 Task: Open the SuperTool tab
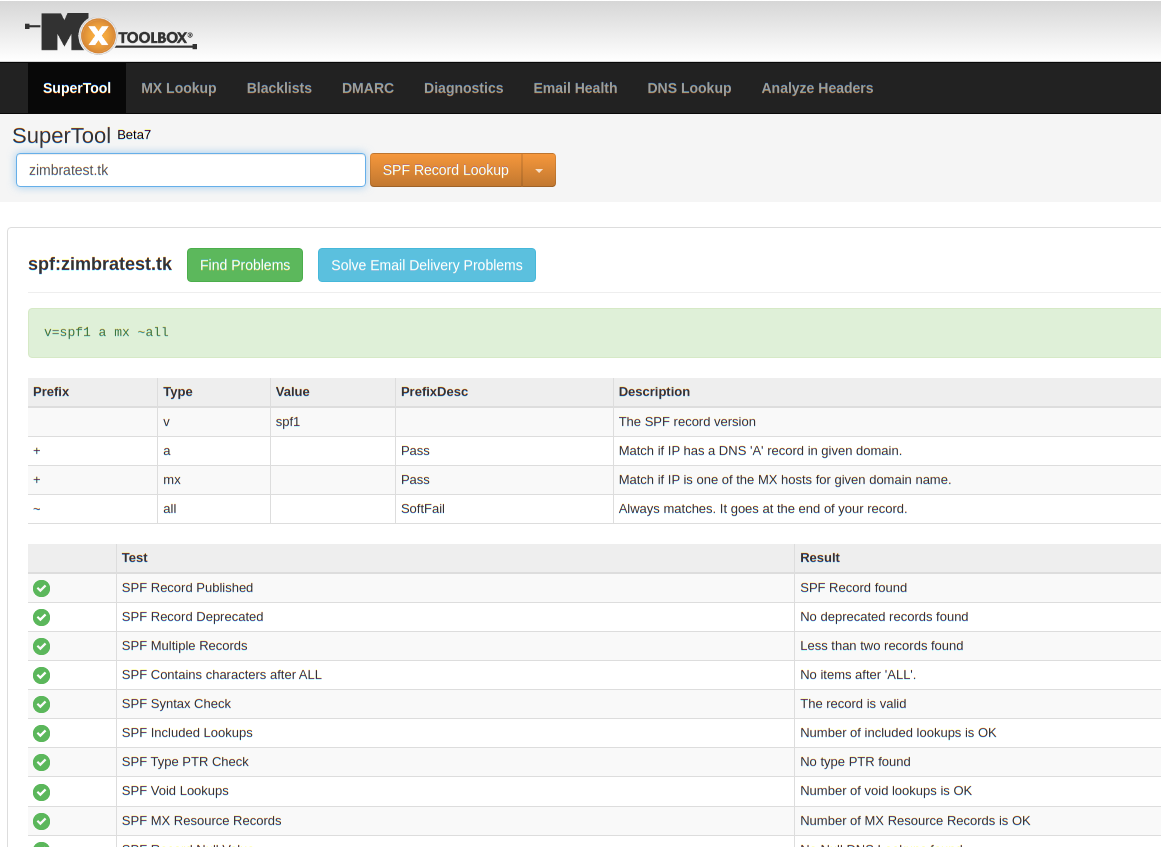(x=77, y=88)
